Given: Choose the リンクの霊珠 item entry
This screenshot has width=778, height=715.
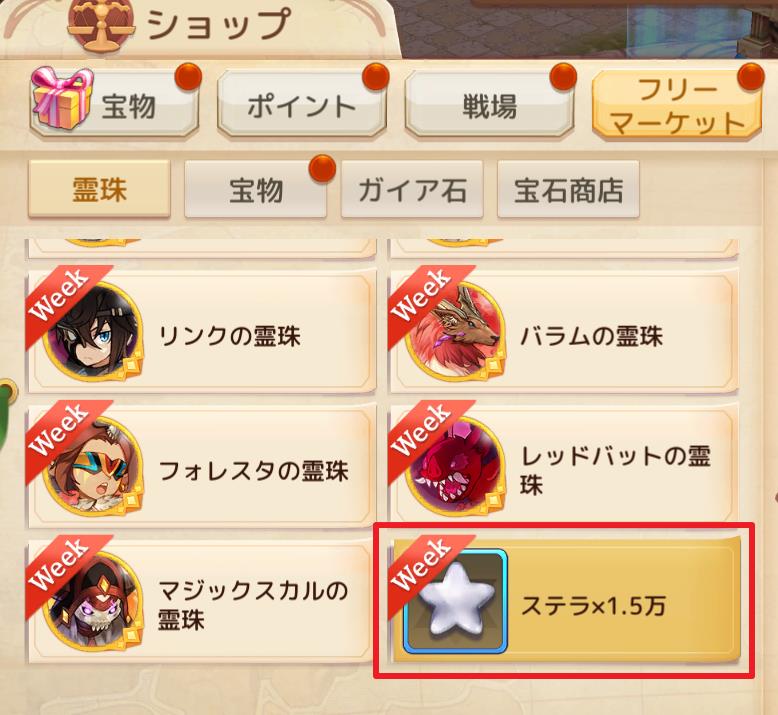Looking at the screenshot, I should click(x=202, y=332).
